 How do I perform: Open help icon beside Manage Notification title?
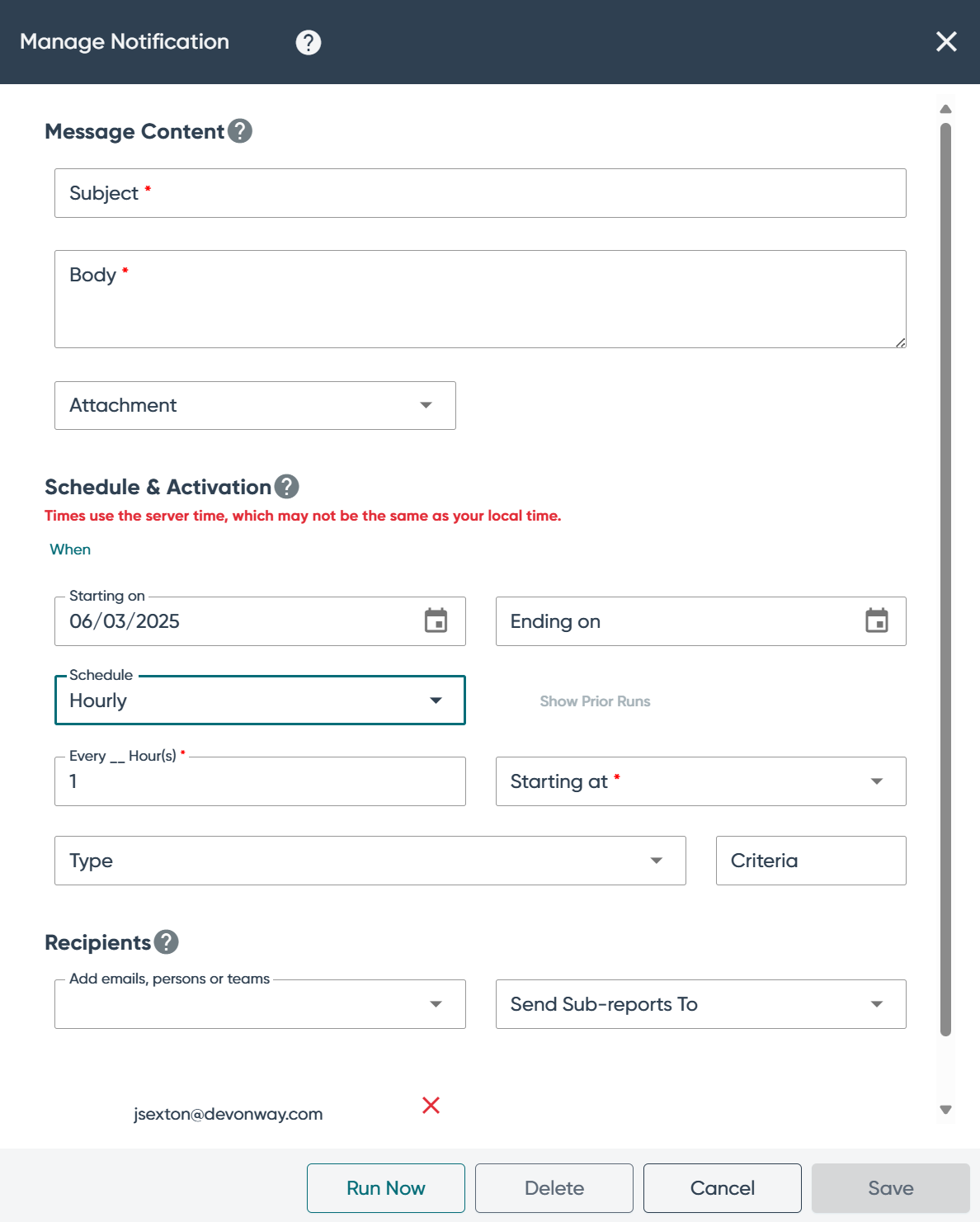[309, 42]
